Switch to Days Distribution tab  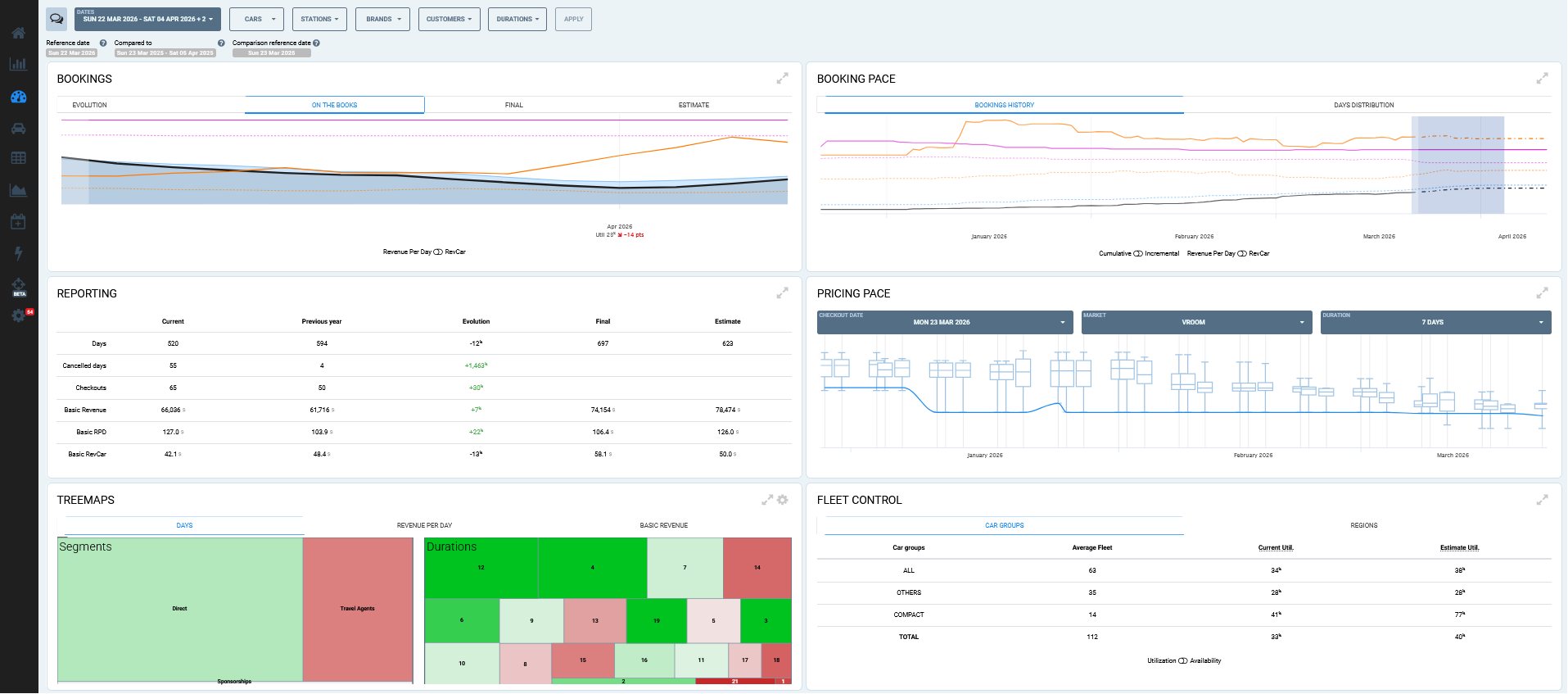(1363, 105)
